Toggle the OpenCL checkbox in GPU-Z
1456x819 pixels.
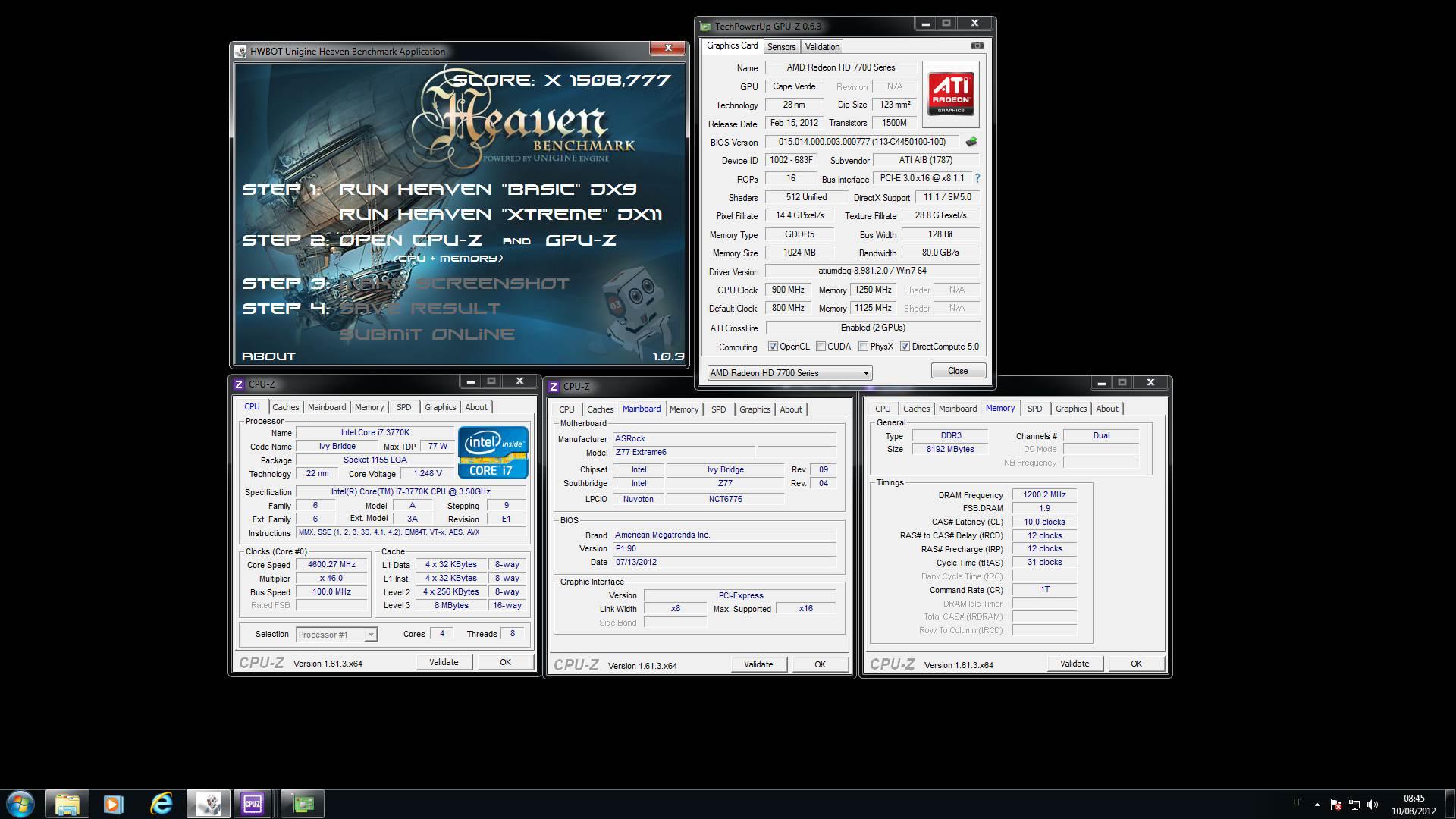(x=773, y=347)
